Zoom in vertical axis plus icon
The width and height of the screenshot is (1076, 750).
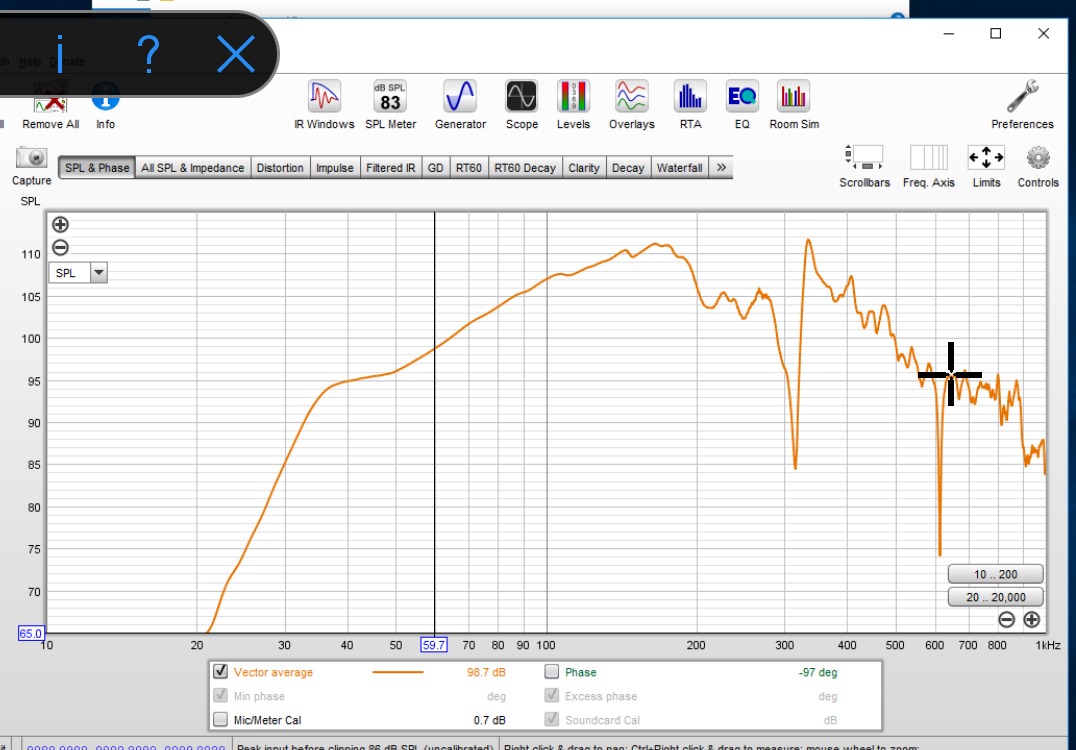[60, 224]
